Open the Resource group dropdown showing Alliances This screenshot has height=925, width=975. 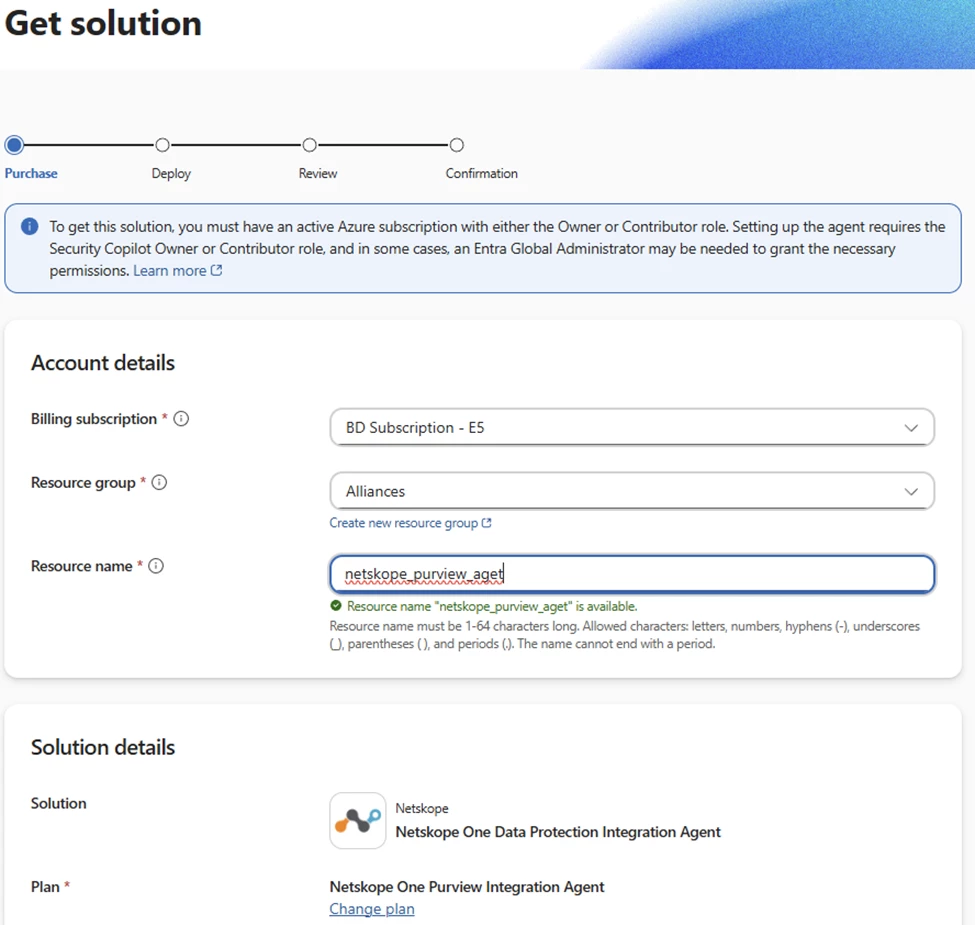pyautogui.click(x=632, y=491)
